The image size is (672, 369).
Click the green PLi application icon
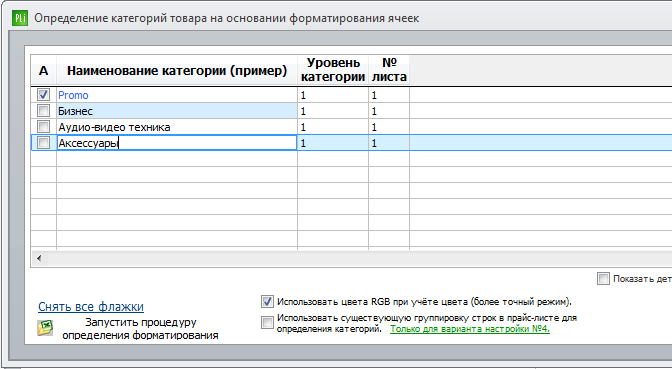click(20, 18)
